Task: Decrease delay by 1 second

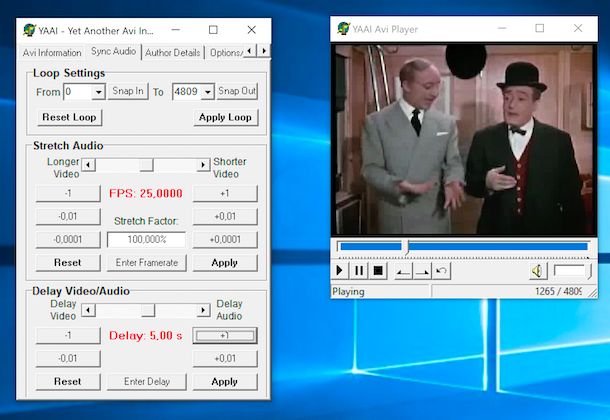Action: coord(68,335)
